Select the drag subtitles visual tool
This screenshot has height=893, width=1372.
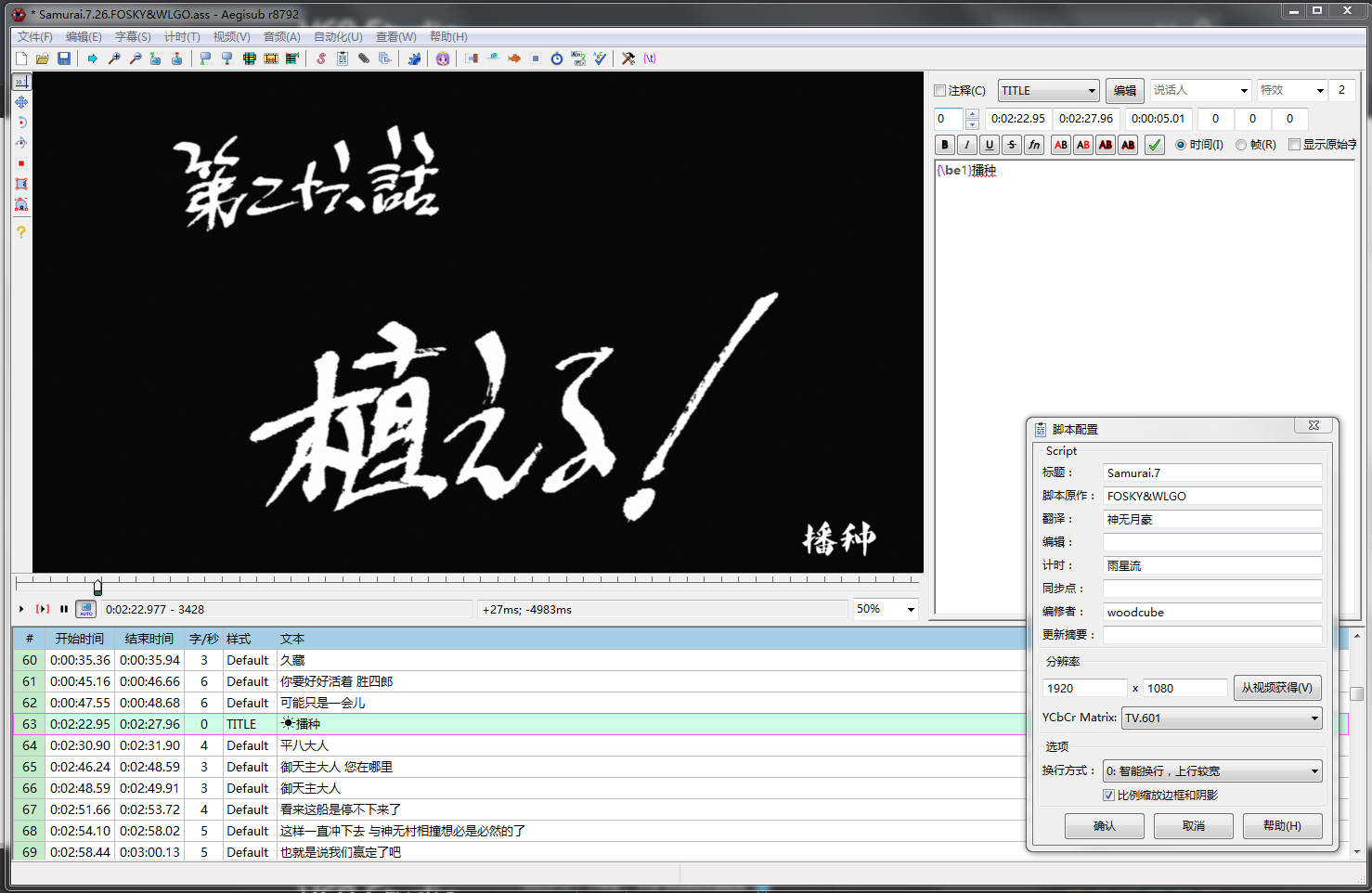[x=21, y=102]
